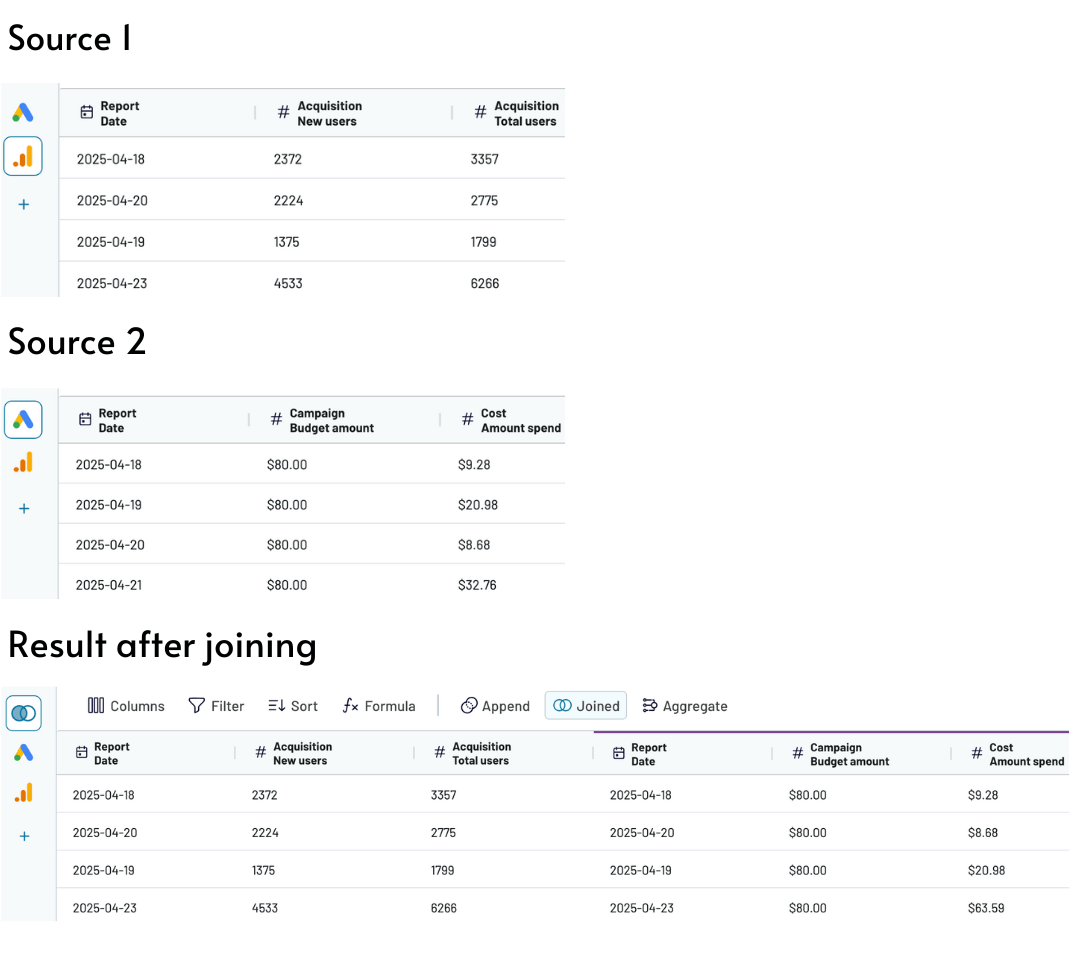Viewport: 1075px width, 955px height.
Task: Open the Aggregate tool
Action: (685, 706)
